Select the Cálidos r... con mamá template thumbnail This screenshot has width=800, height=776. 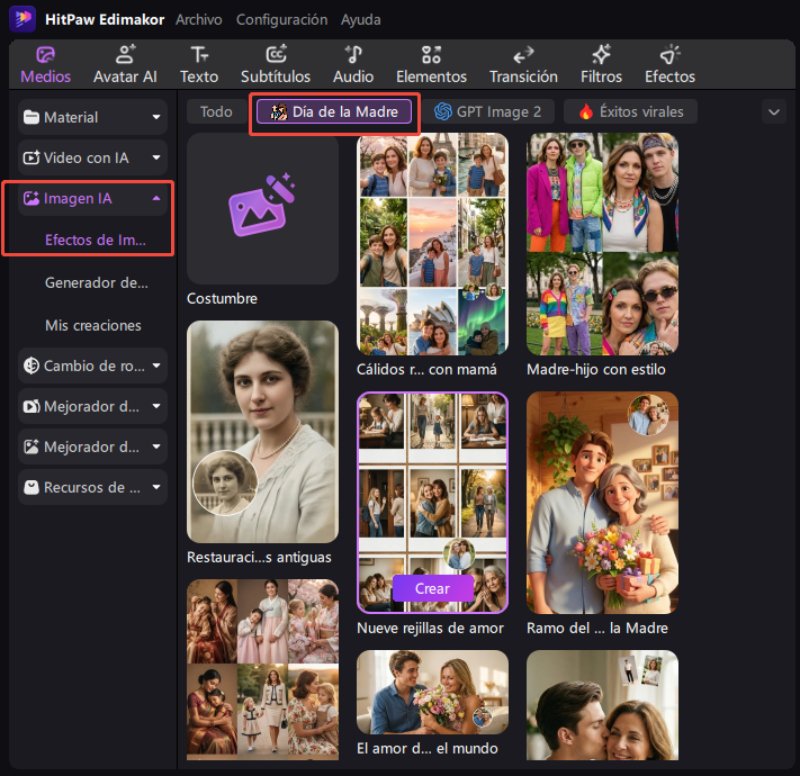point(433,244)
